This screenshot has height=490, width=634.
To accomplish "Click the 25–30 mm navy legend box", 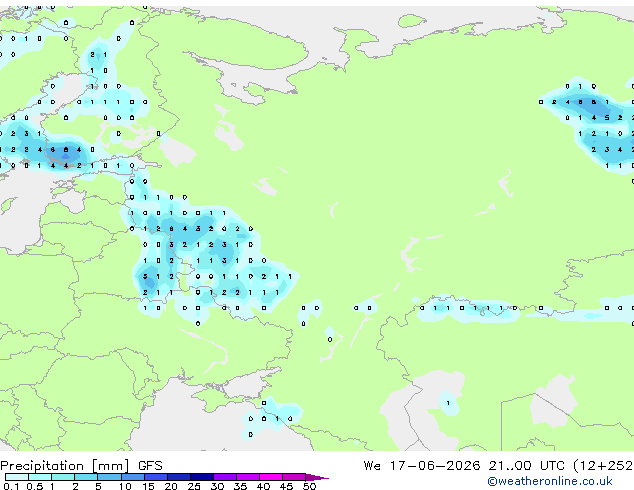I will click(202, 477).
